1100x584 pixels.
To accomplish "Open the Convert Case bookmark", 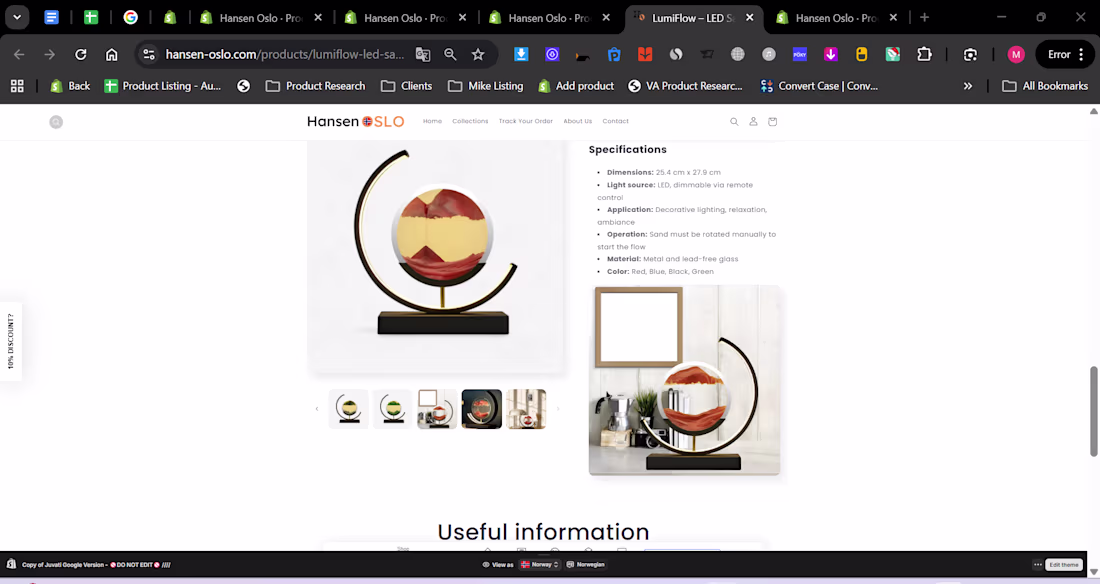I will [x=819, y=86].
